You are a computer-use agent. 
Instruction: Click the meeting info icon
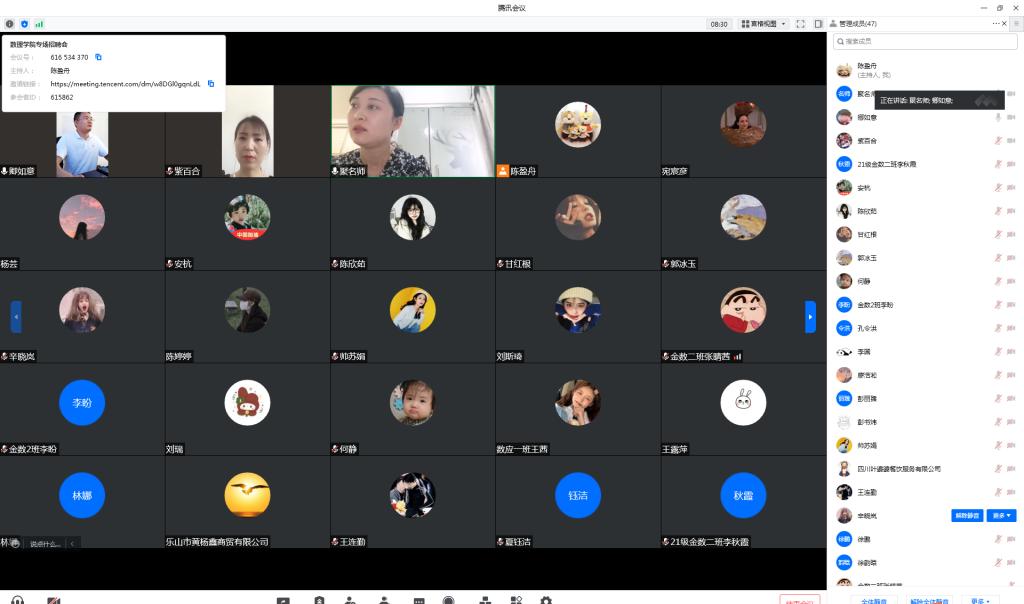coord(10,23)
